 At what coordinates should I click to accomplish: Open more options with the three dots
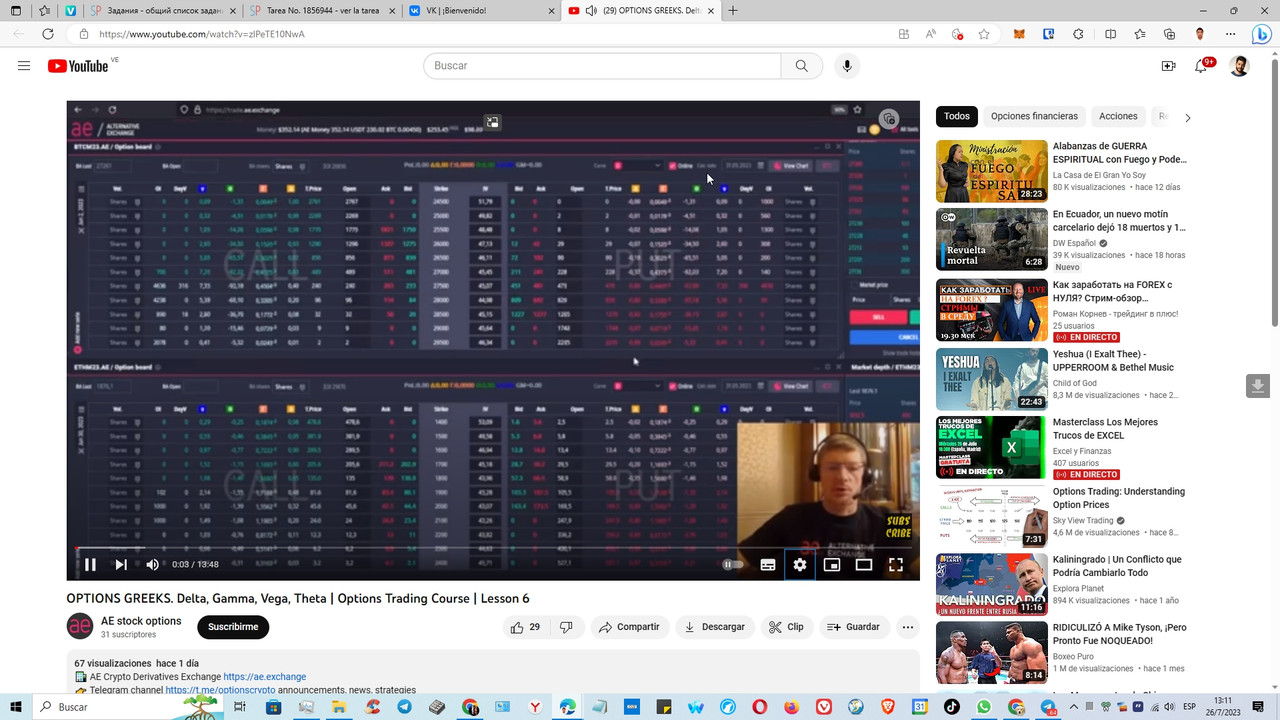pos(908,627)
